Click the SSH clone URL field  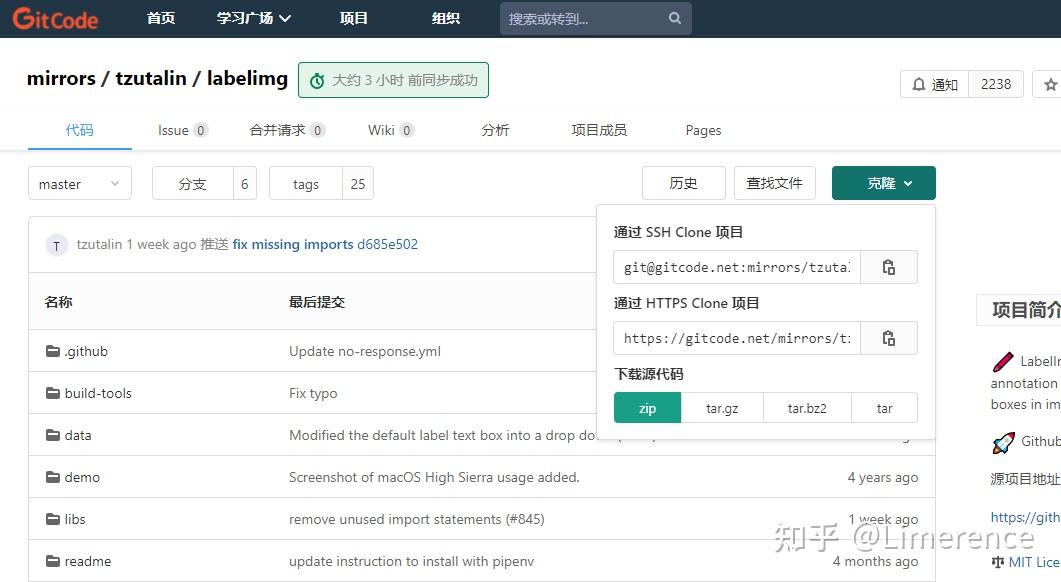(737, 267)
